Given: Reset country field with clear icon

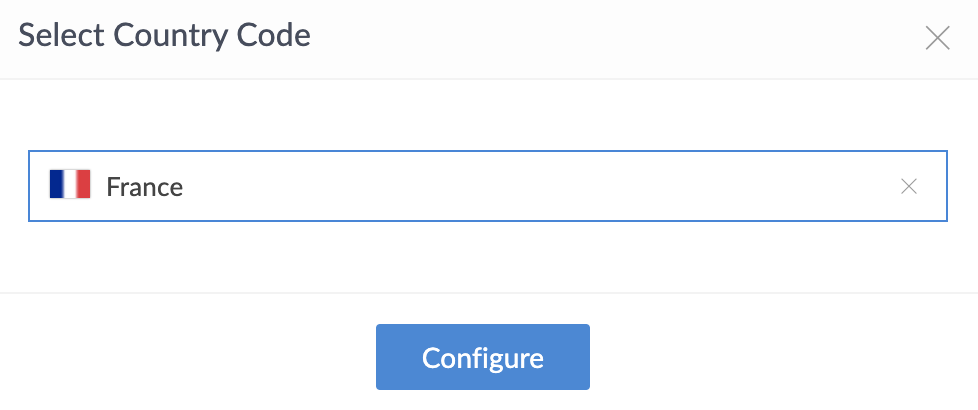Looking at the screenshot, I should [x=908, y=186].
